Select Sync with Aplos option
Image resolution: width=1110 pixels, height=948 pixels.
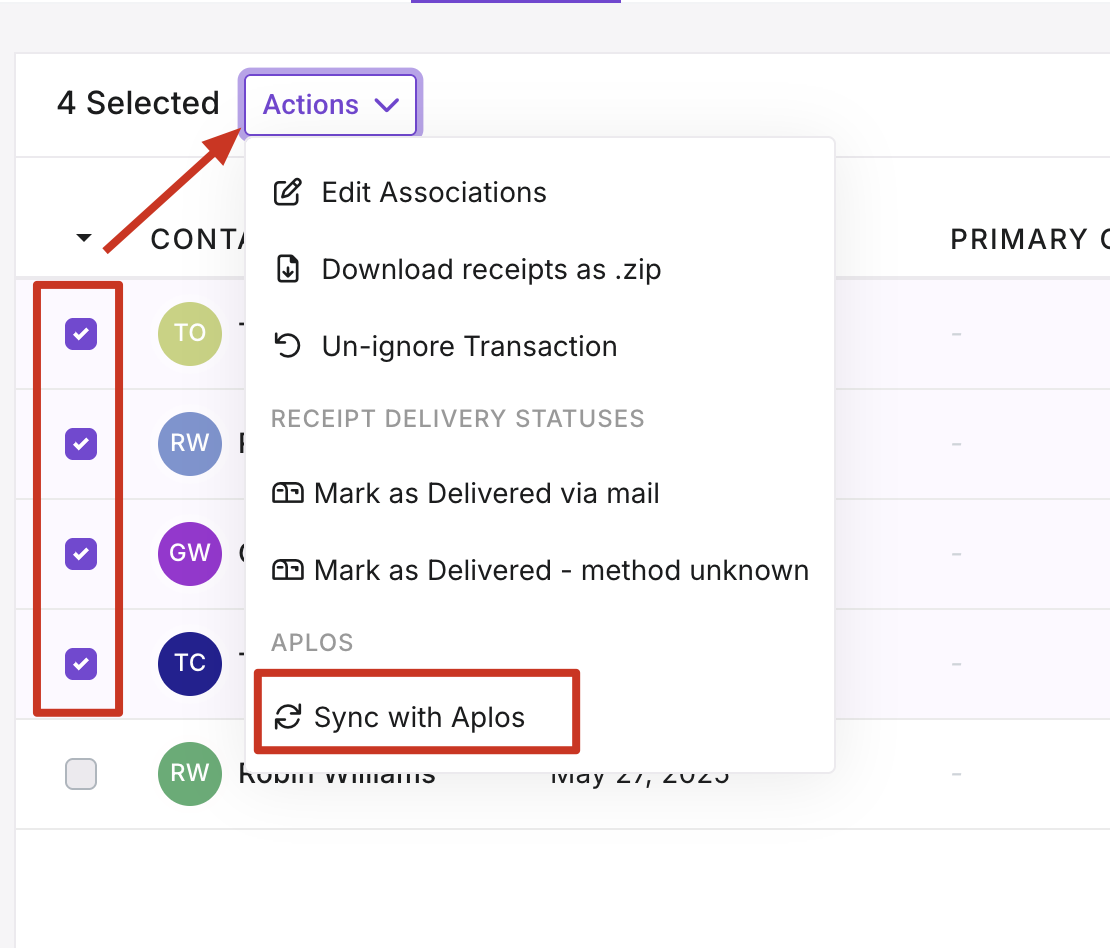(419, 717)
